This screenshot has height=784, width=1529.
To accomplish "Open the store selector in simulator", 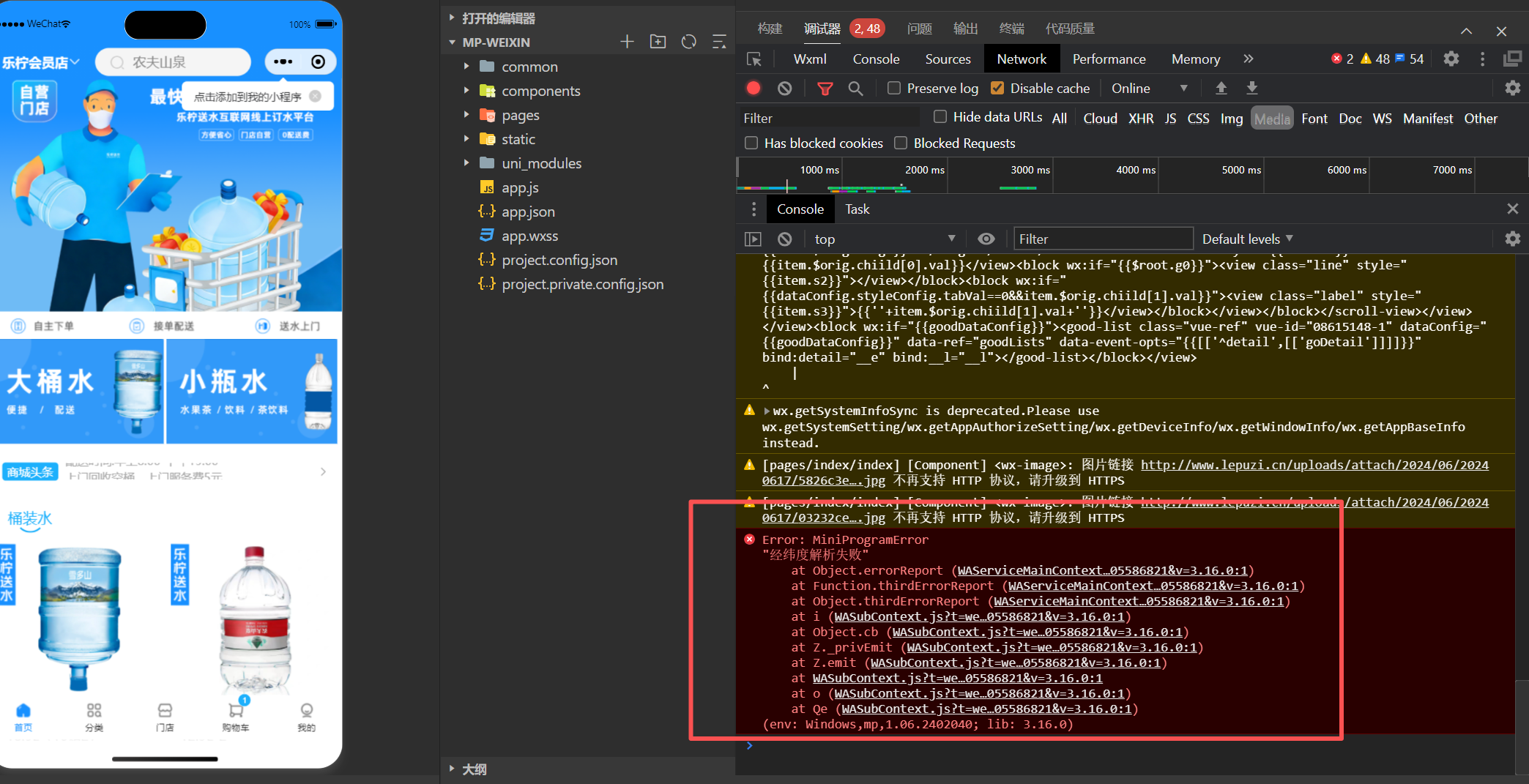I will pyautogui.click(x=40, y=63).
